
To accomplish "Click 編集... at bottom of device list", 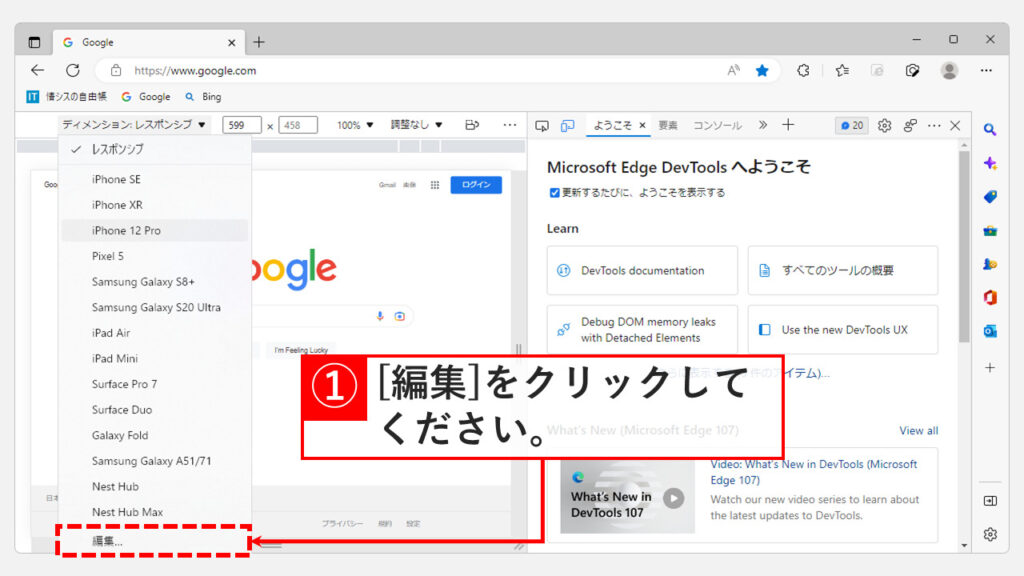I will tap(154, 541).
